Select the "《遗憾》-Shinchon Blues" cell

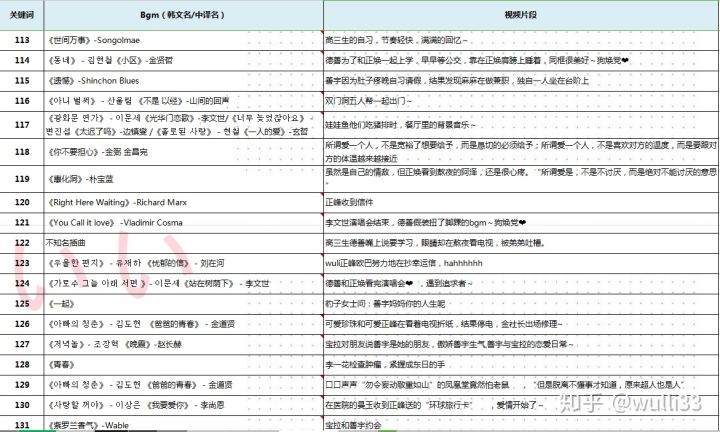[x=183, y=81]
